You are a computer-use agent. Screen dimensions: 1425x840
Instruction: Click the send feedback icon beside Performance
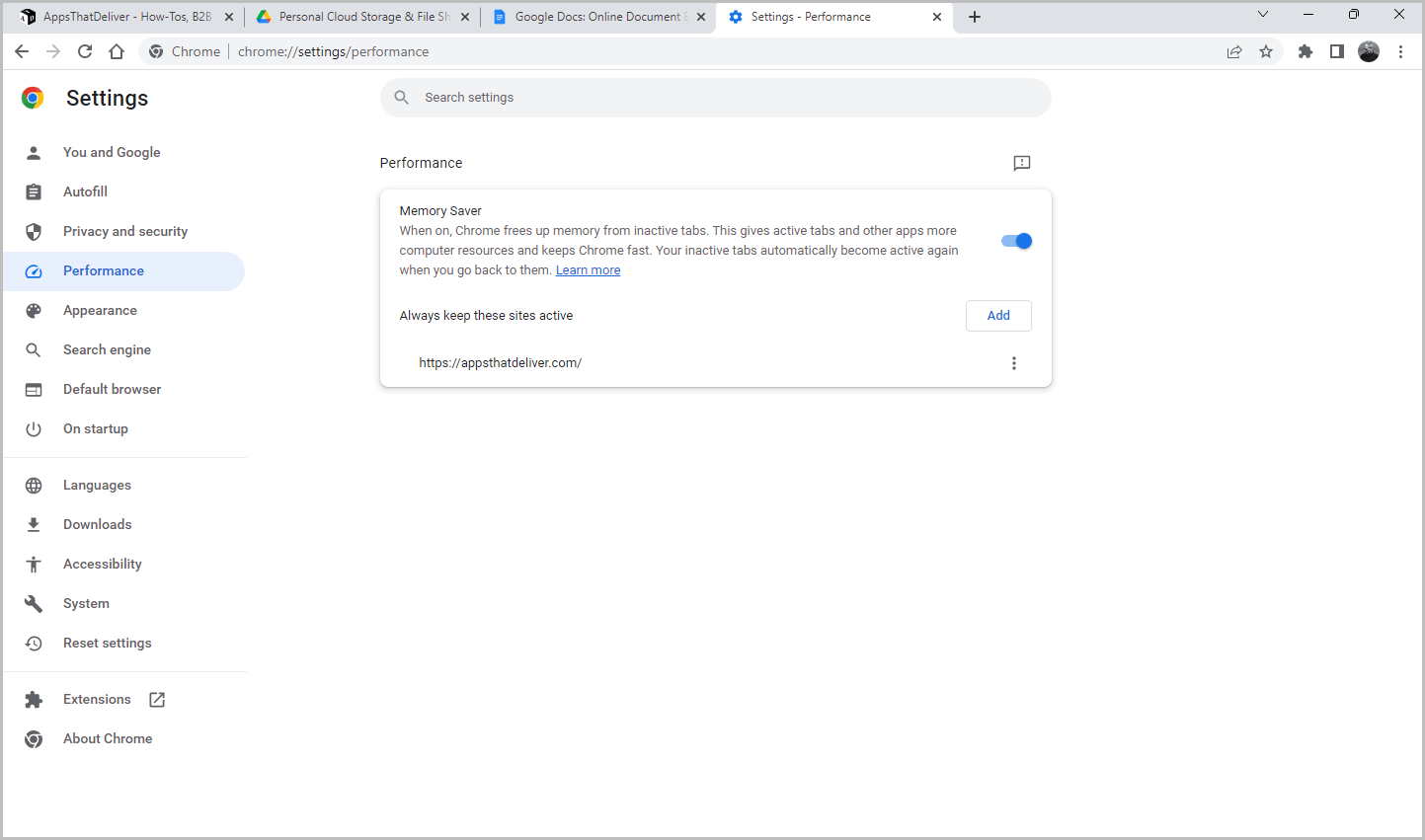click(x=1021, y=163)
